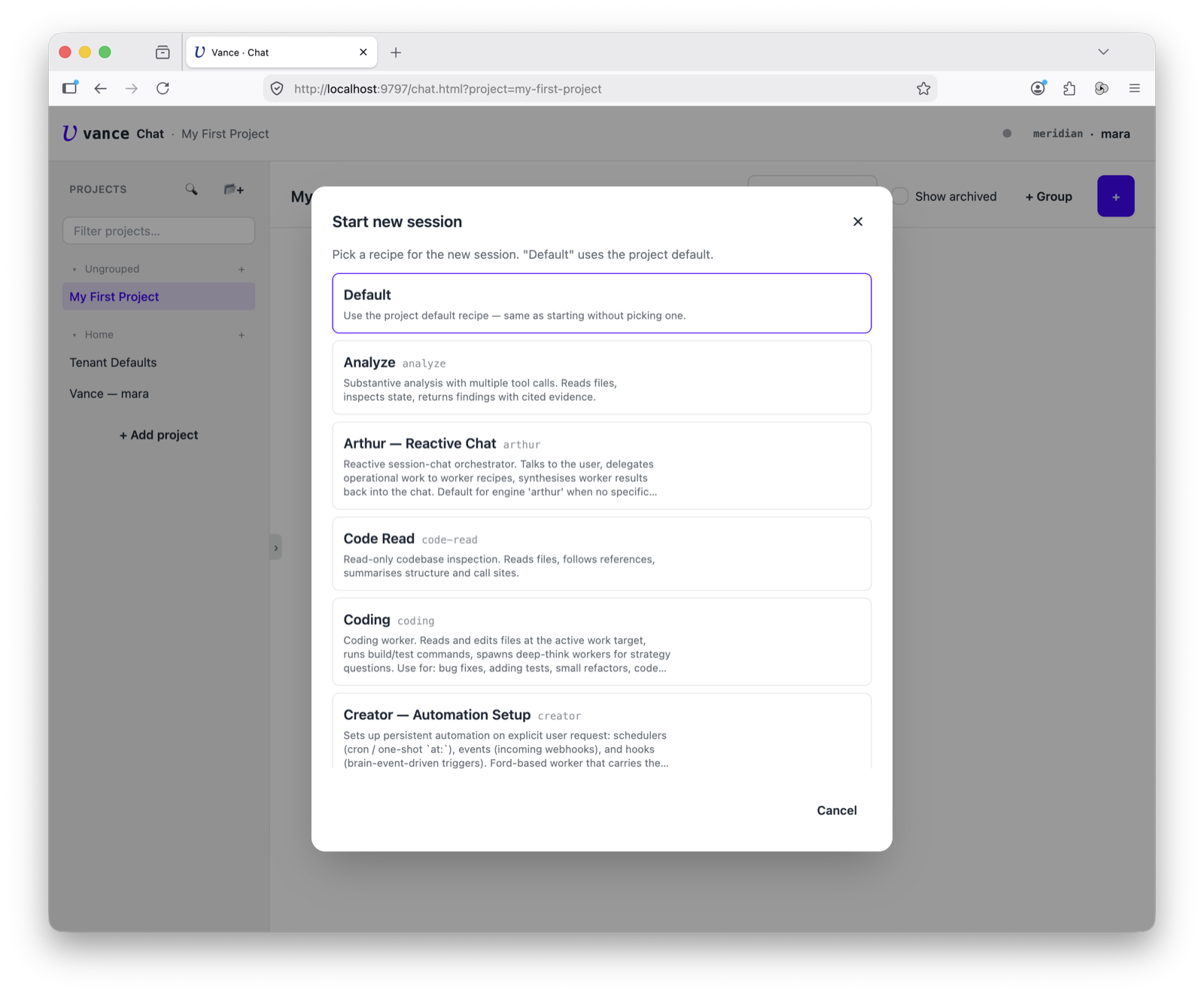
Task: Close the Start new session dialog
Action: 858,221
